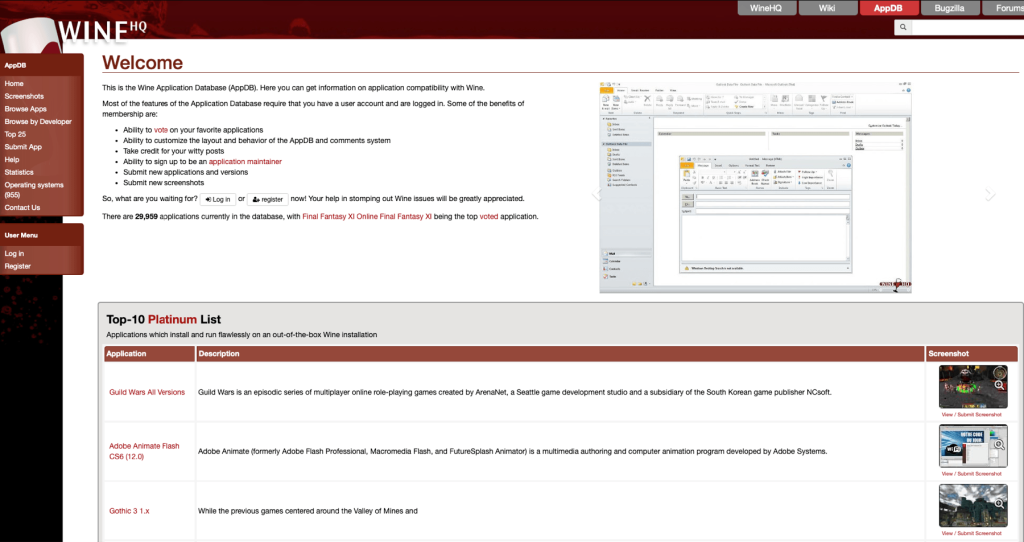Click View / Submit Screenshot for Gothic 3
The image size is (1024, 542).
(x=972, y=533)
